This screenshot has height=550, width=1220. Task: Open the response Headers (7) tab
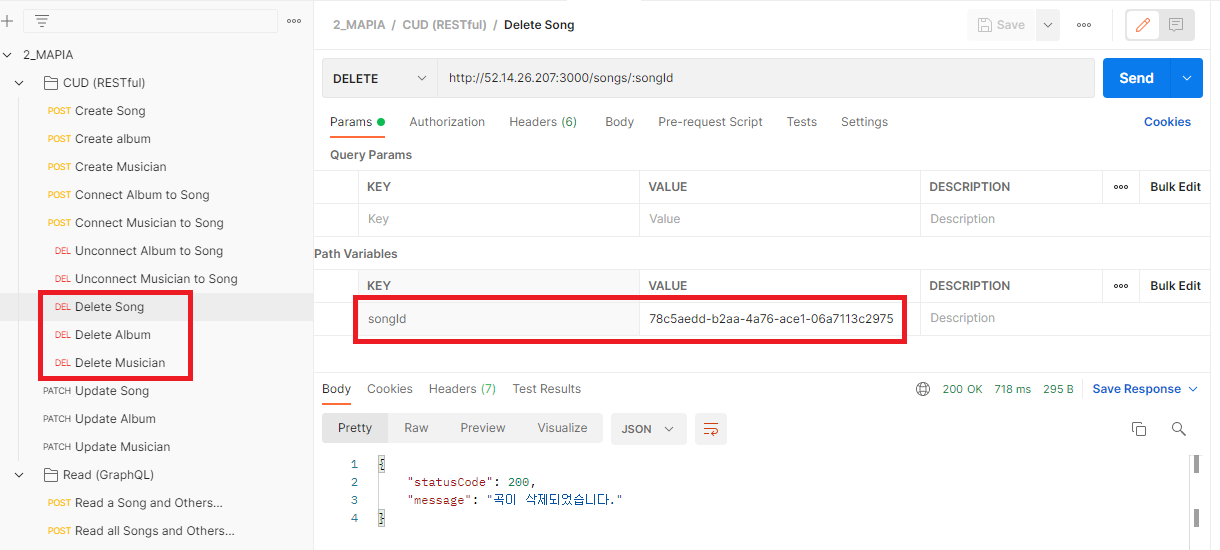pos(462,389)
